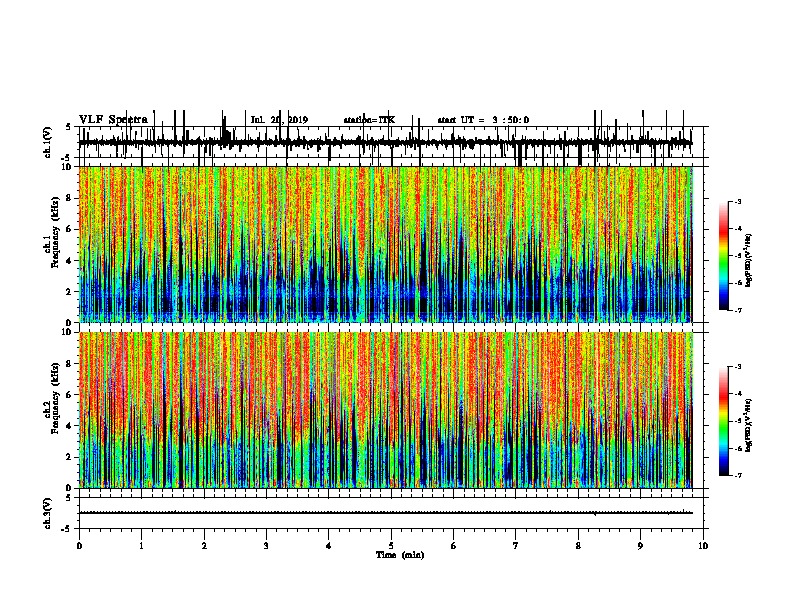Click the ch.1 voltage waveform trace
Viewport: 792px width, 612px height.
click(x=385, y=143)
